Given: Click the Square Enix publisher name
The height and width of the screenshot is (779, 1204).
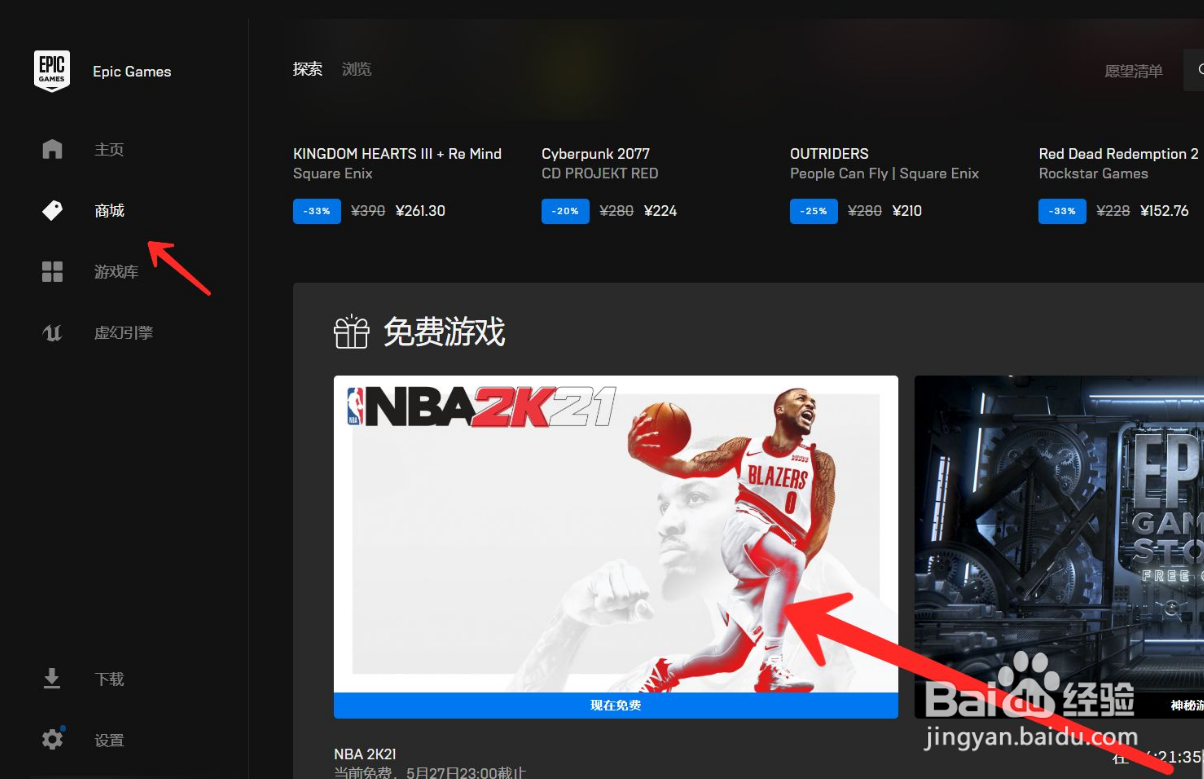Looking at the screenshot, I should [332, 174].
